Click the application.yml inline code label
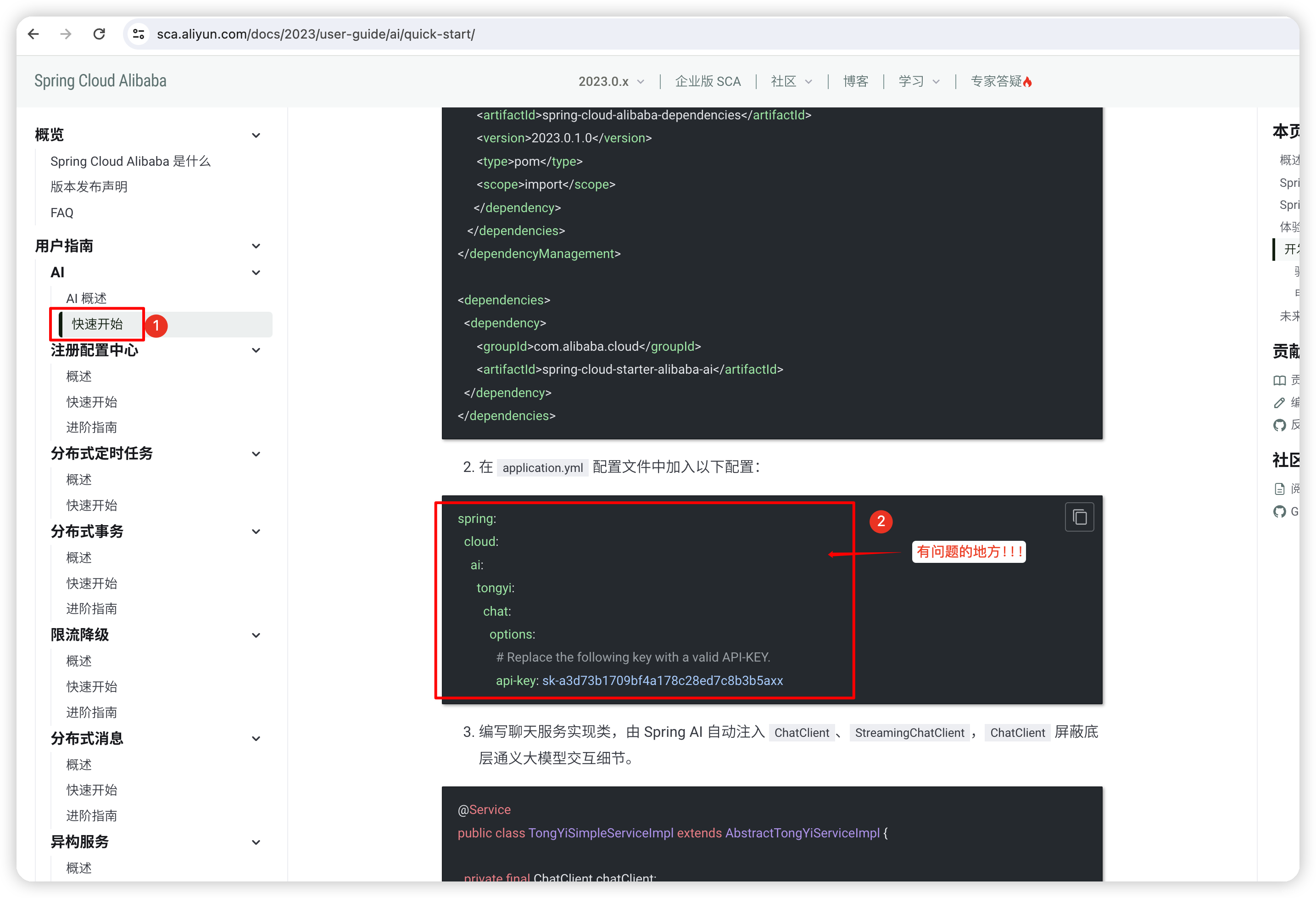This screenshot has width=1316, height=898. point(542,467)
